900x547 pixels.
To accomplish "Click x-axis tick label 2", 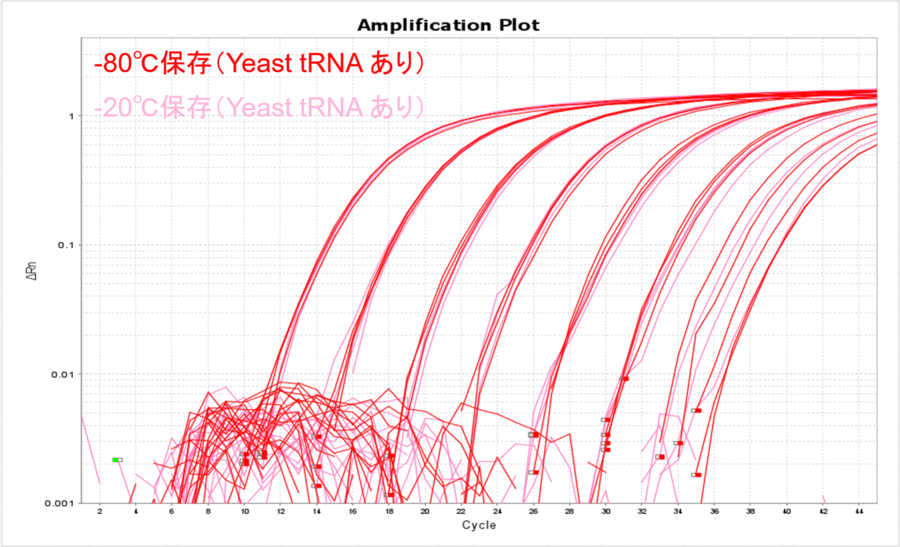I will [x=99, y=512].
